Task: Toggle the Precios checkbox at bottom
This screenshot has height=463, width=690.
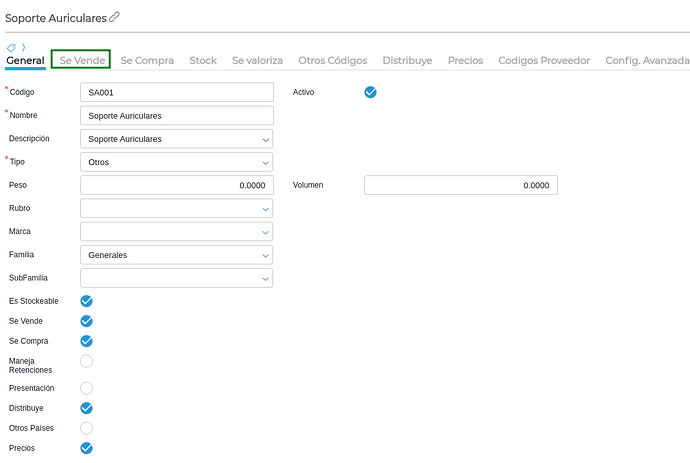Action: (x=86, y=448)
